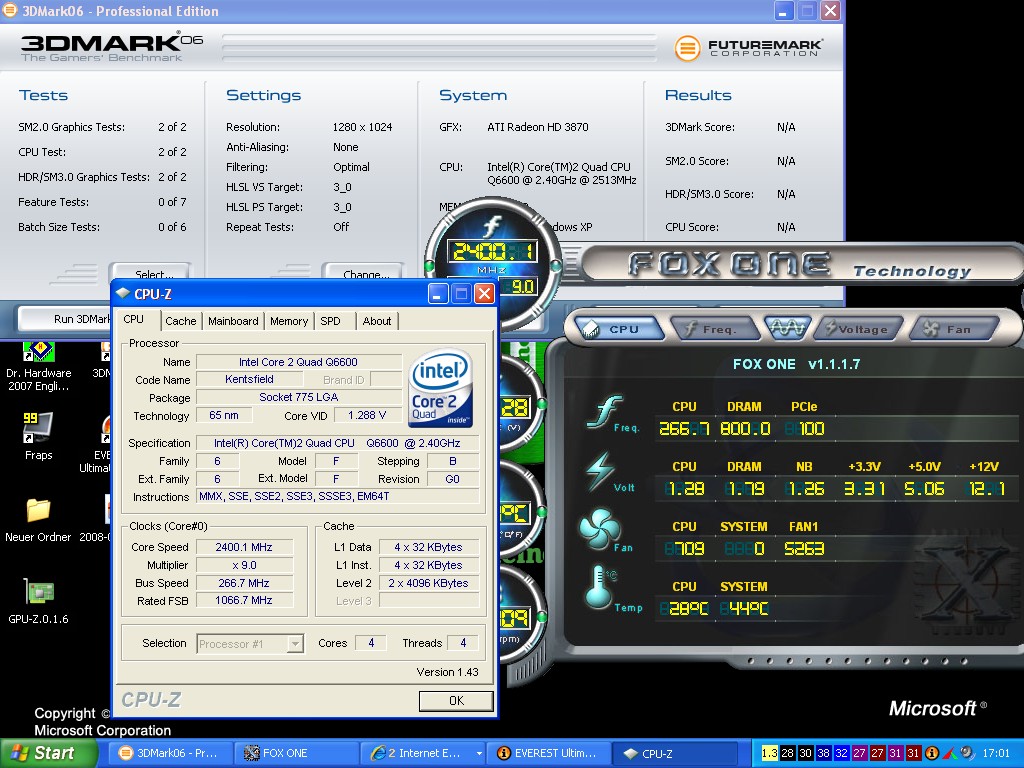Click the CPU-Z title bar icon

(123, 294)
